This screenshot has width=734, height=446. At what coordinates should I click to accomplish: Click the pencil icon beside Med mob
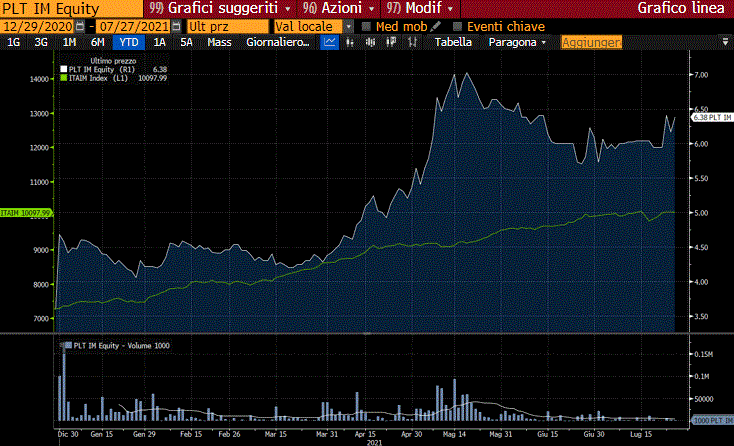point(436,26)
